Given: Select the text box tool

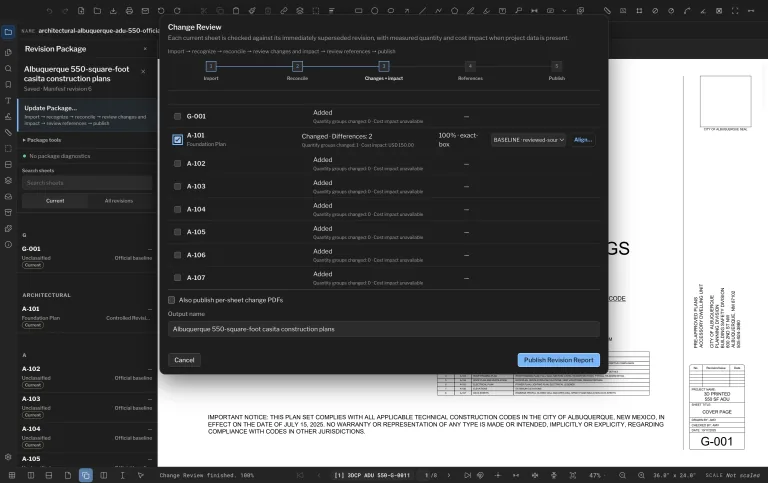Looking at the screenshot, I should pyautogui.click(x=503, y=11).
